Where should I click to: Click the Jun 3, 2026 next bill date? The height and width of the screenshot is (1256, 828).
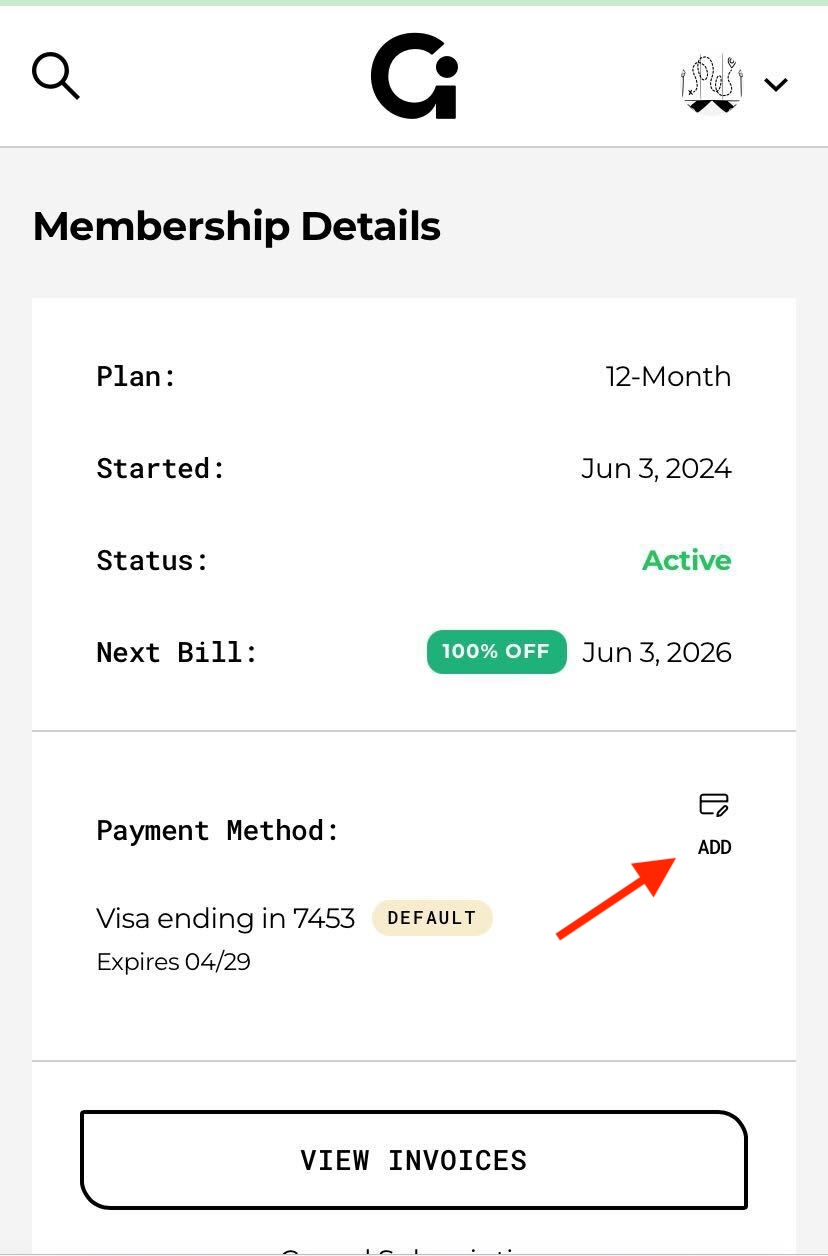pyautogui.click(x=657, y=652)
